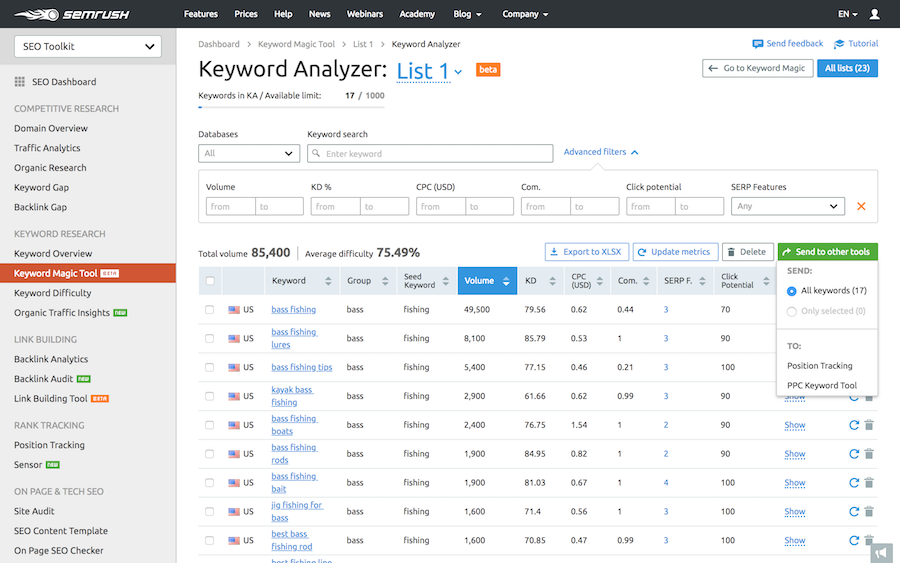Screen dimensions: 900x563
Task: Sort by Keyword column arrows
Action: point(328,281)
